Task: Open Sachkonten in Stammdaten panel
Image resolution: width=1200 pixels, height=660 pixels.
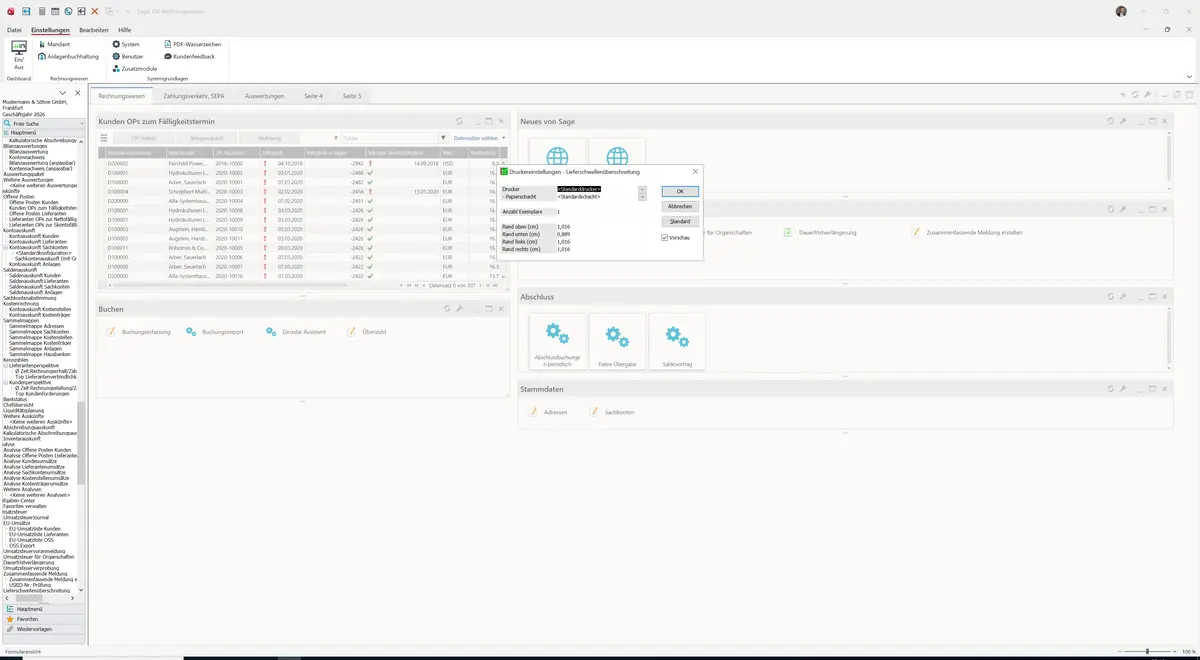Action: click(x=611, y=412)
